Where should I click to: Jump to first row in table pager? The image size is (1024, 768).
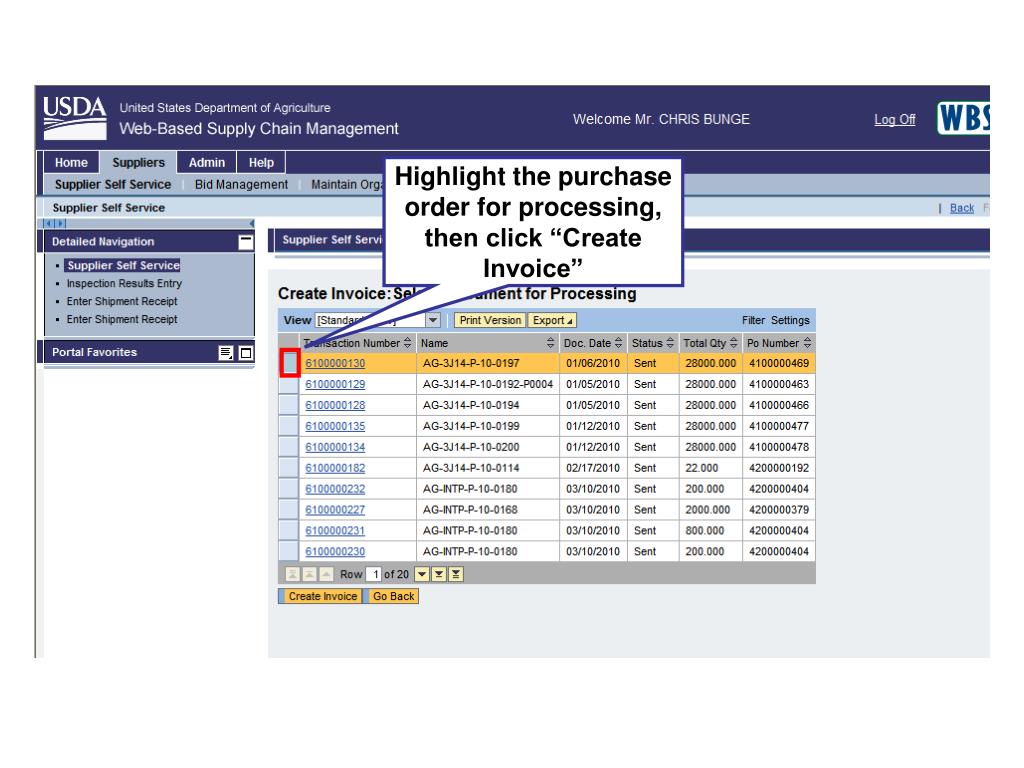293,574
